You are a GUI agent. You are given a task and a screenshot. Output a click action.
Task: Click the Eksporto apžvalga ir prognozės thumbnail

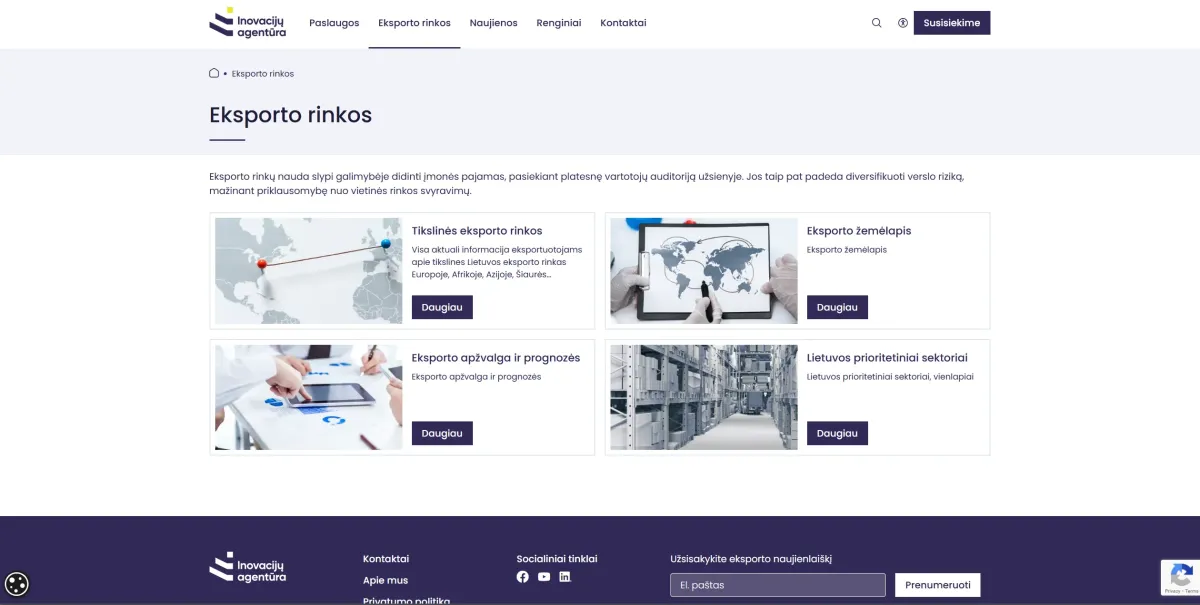(x=310, y=397)
